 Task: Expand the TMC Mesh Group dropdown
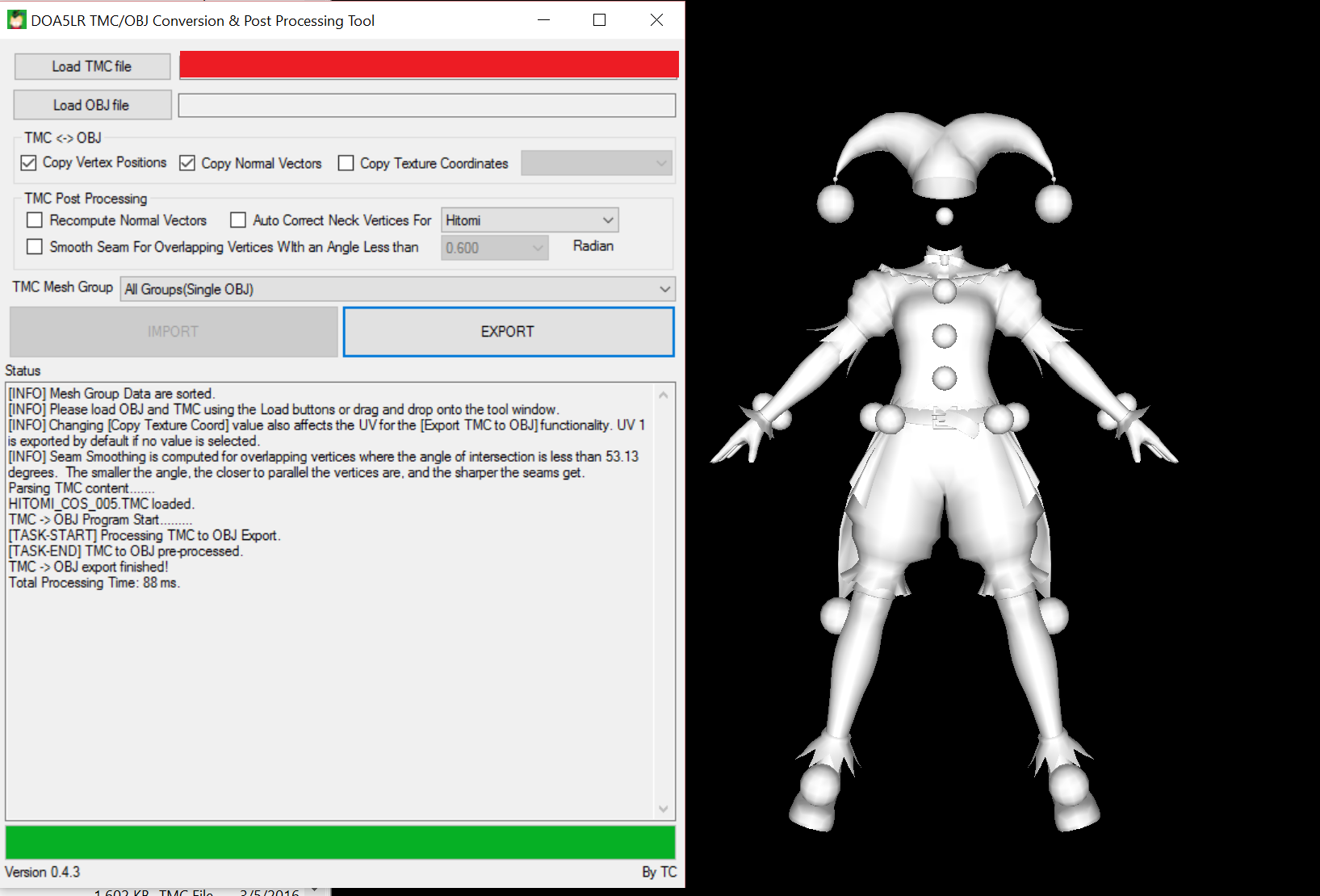pyautogui.click(x=397, y=289)
